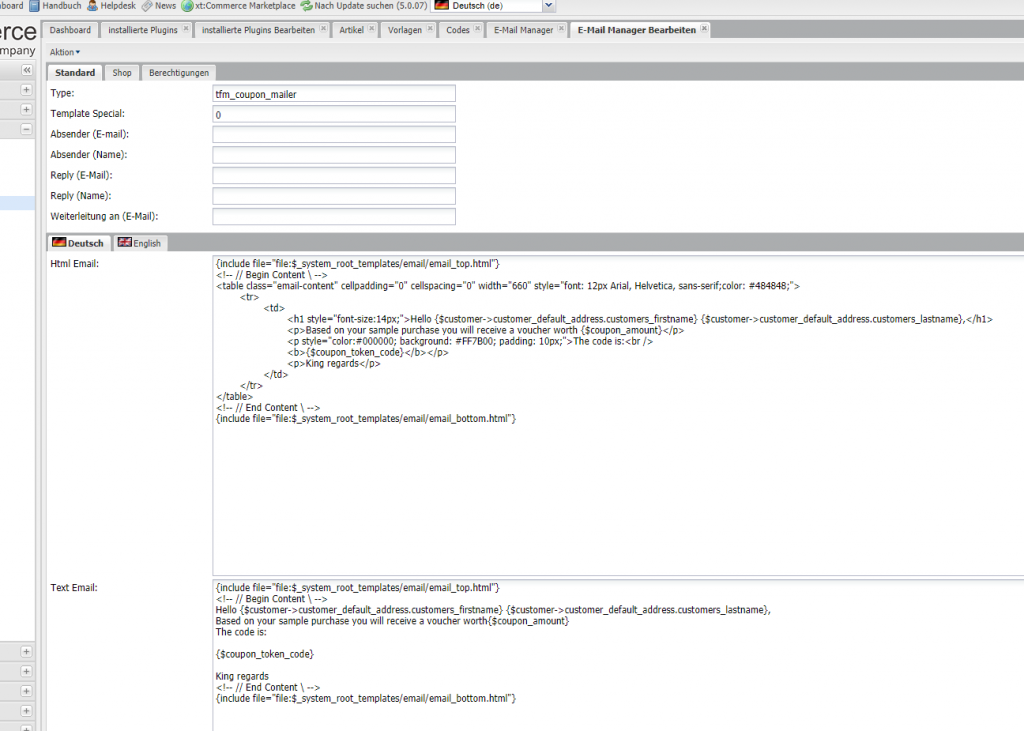Open xt:Commerce Marketplace globe icon
Screen dimensions: 1024x731
(187, 6)
